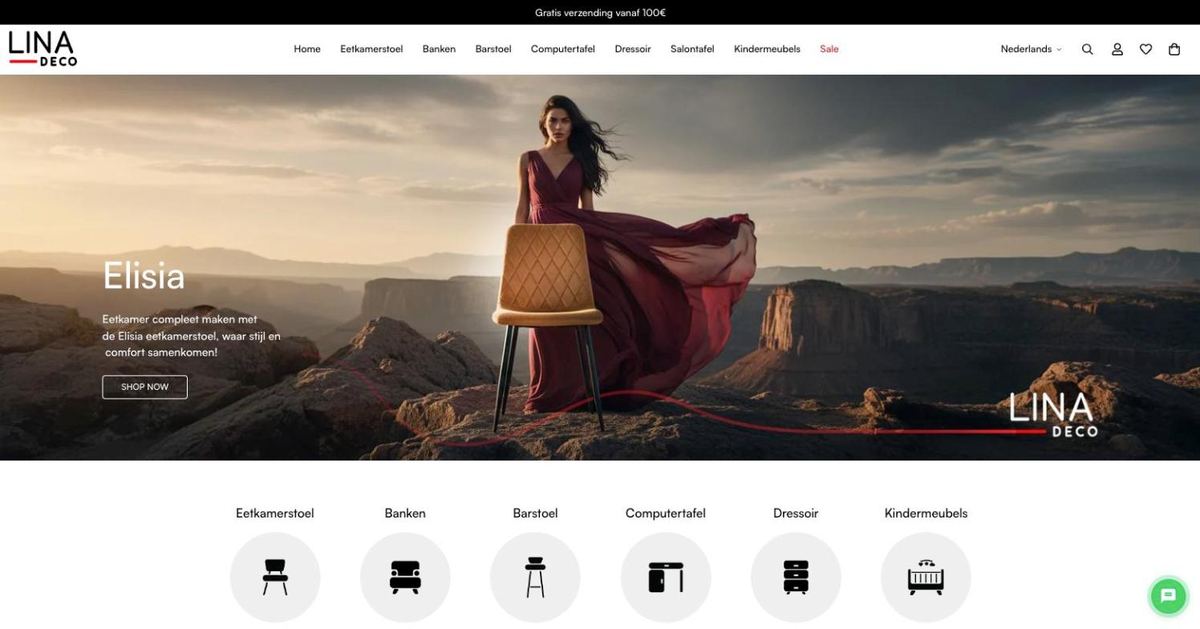Open the green chat widget
1200x629 pixels.
(1167, 596)
